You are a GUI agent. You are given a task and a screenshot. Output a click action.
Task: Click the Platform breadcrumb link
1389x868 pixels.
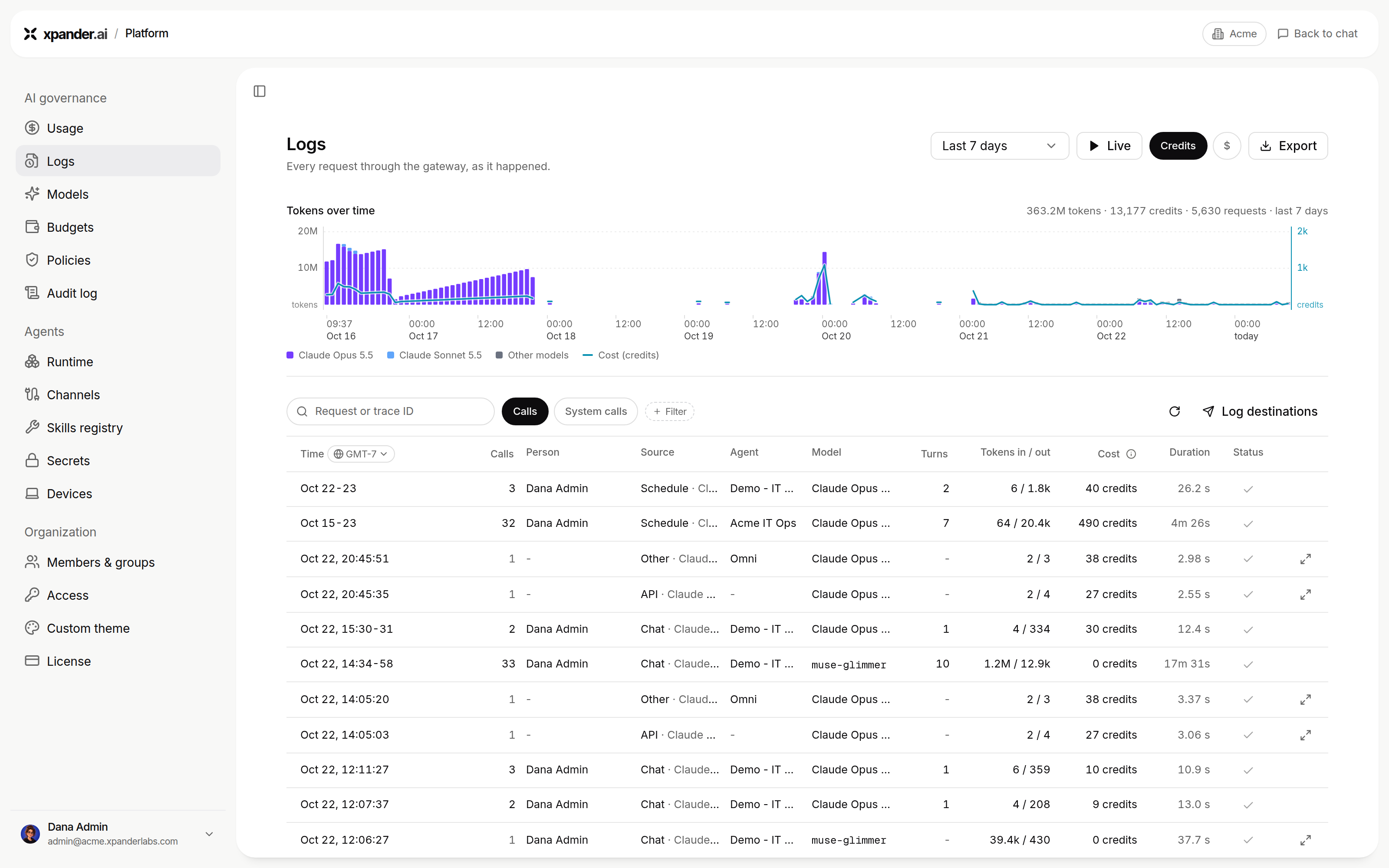coord(147,33)
